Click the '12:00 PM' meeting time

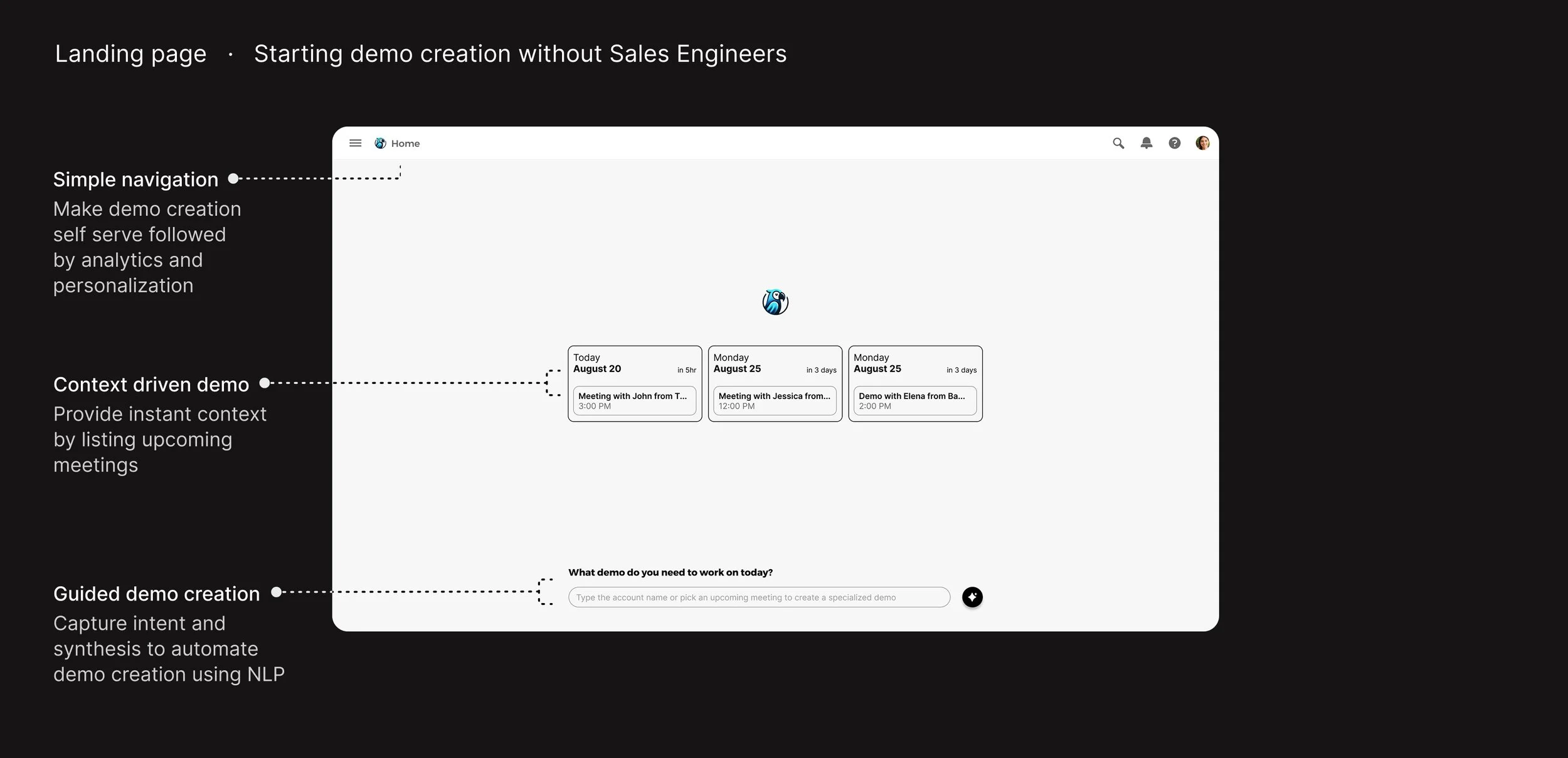tap(736, 406)
